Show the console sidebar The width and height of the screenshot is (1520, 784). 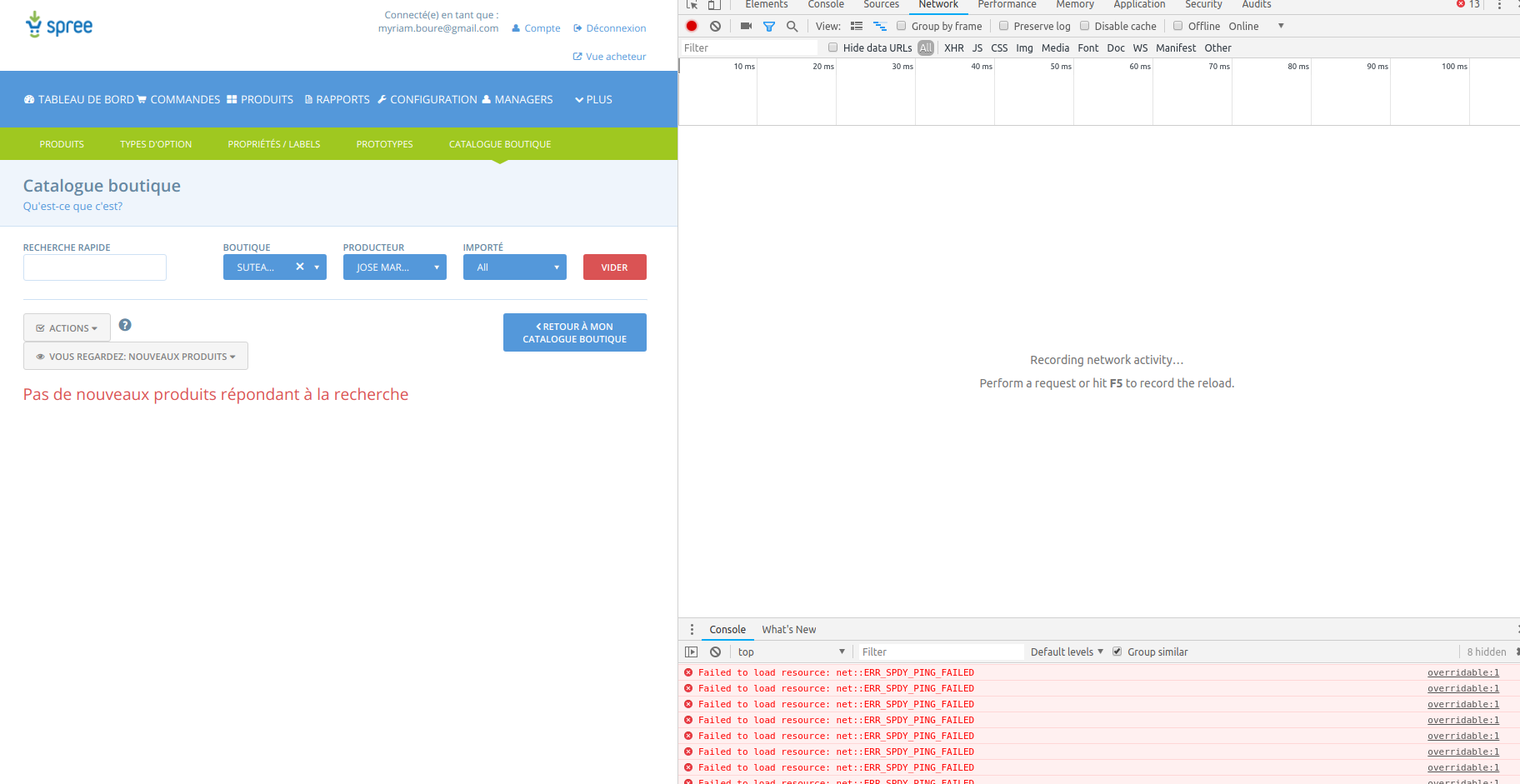(692, 652)
